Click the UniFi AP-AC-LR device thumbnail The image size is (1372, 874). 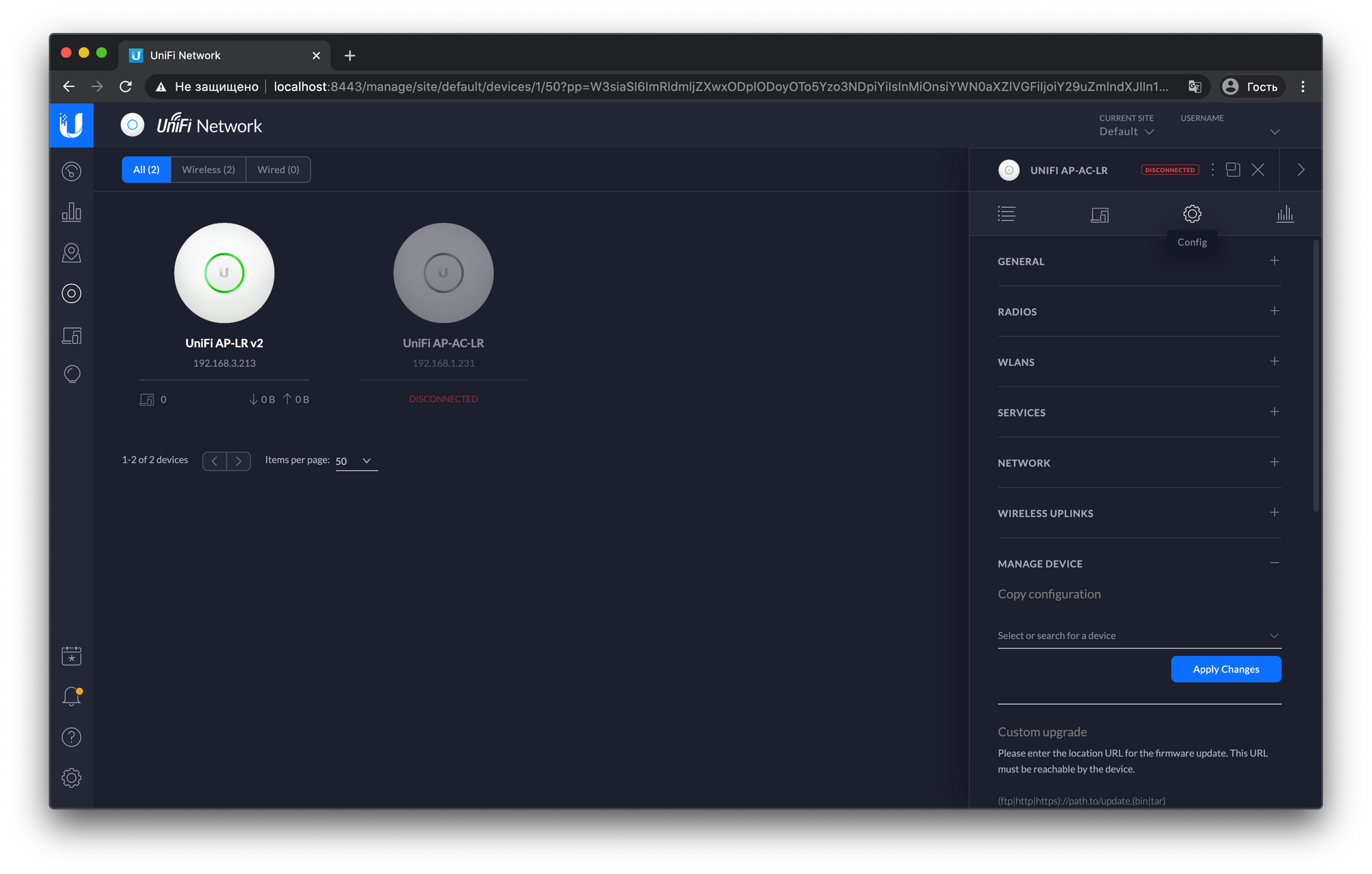tap(442, 272)
